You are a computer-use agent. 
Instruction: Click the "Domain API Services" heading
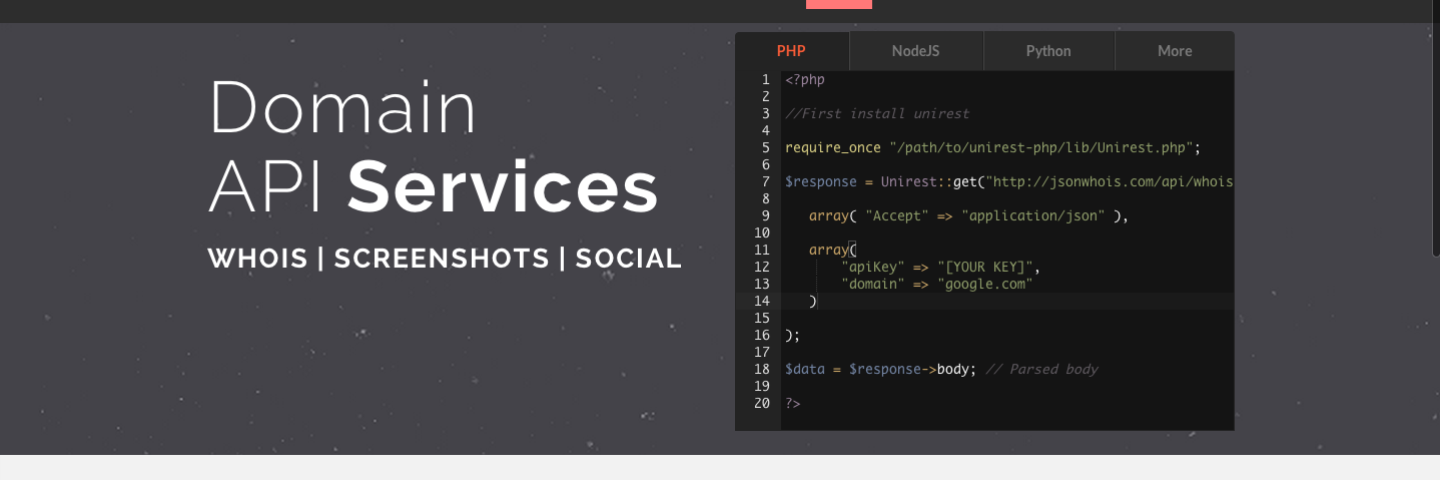pyautogui.click(x=433, y=147)
